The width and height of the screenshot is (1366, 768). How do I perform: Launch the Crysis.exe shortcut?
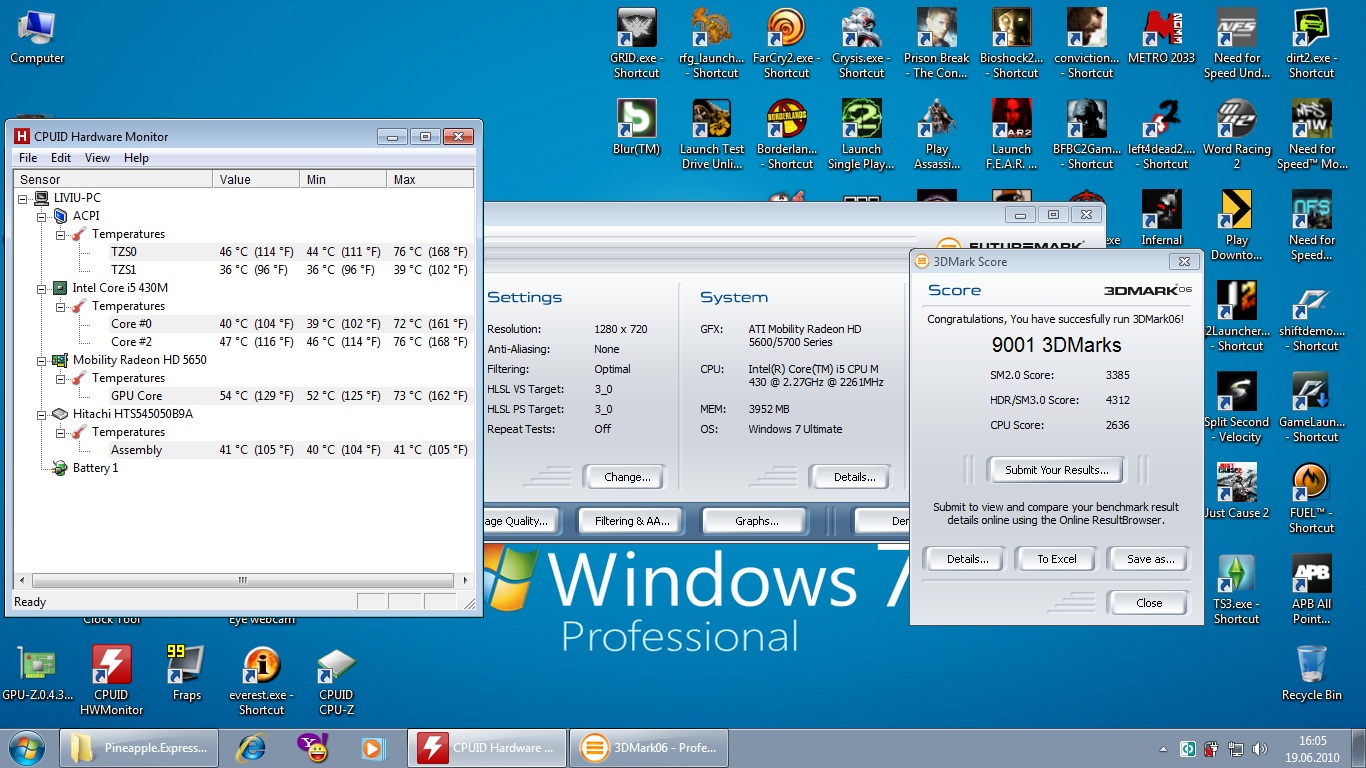coord(861,44)
